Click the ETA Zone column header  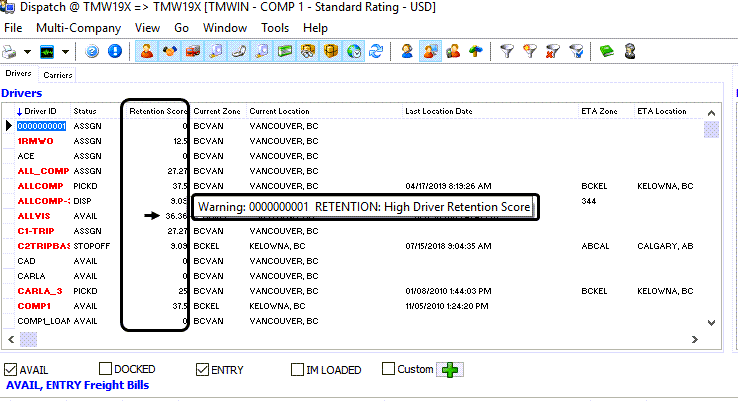606,111
